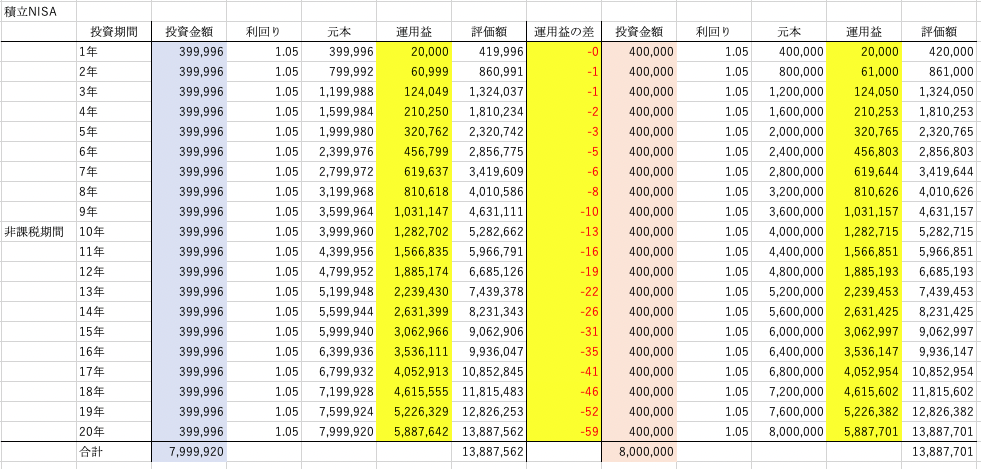981x469 pixels.
Task: Click the yellow cell with 60,999
Action: (414, 71)
